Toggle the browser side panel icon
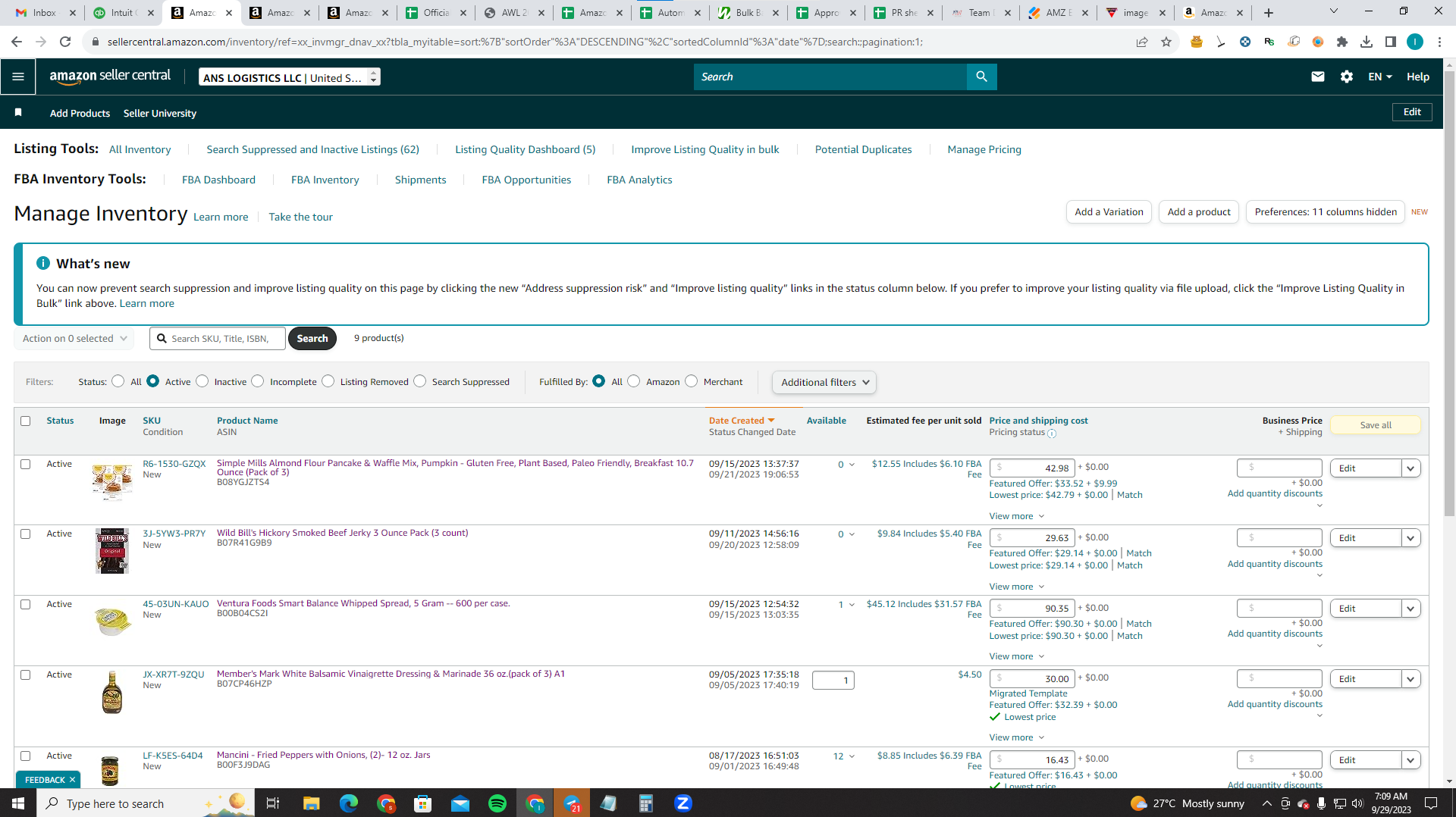This screenshot has height=817, width=1456. coord(1391,42)
